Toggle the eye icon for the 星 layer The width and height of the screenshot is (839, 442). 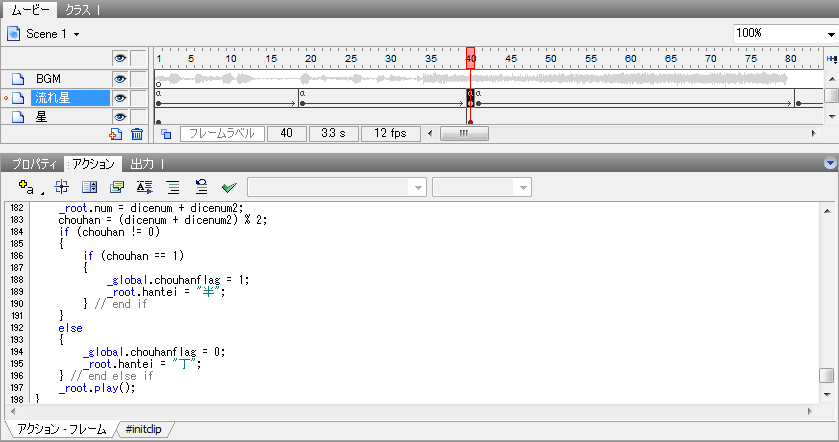(x=120, y=116)
